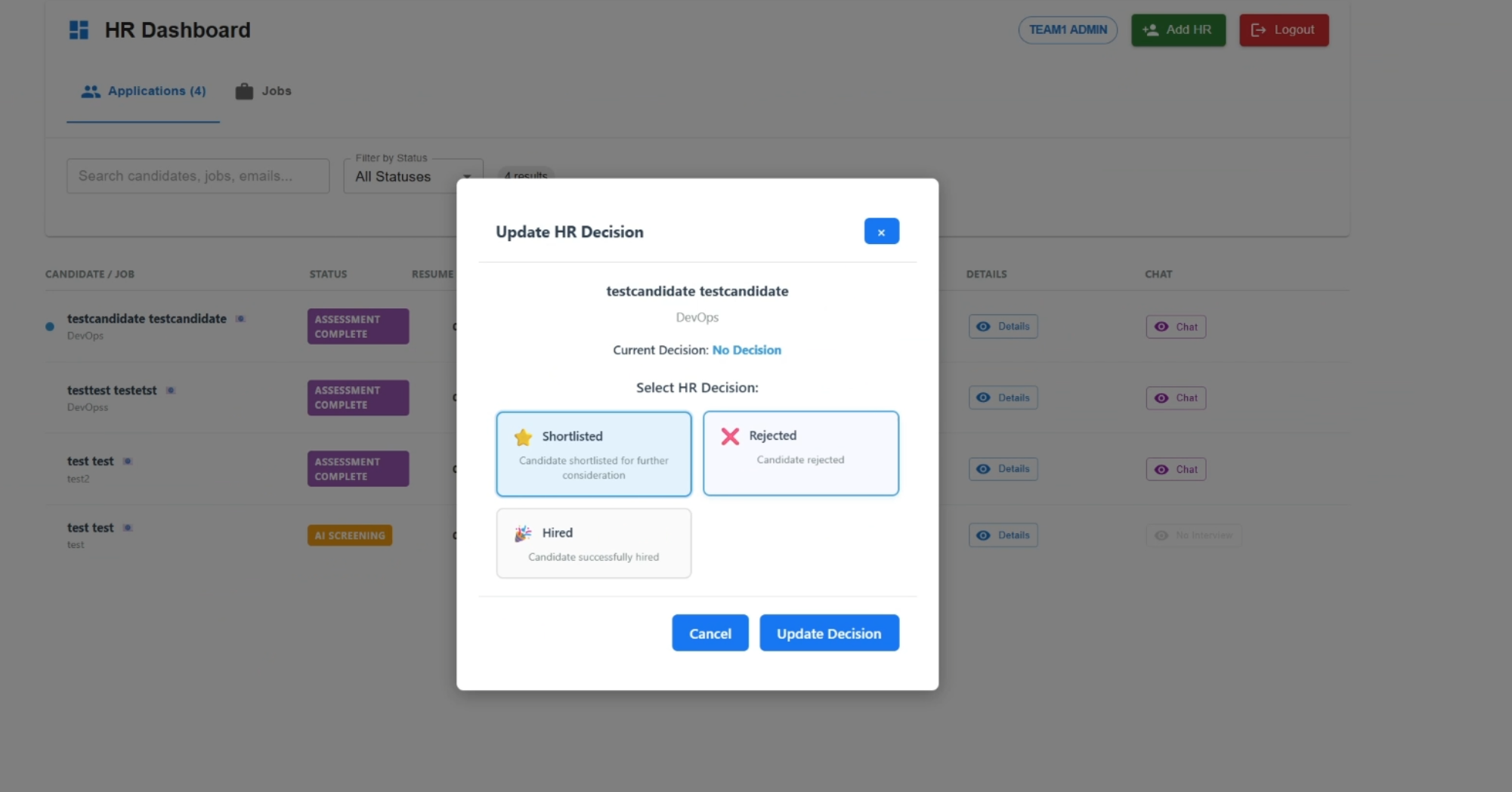
Task: Switch to the Jobs tab
Action: (x=264, y=91)
